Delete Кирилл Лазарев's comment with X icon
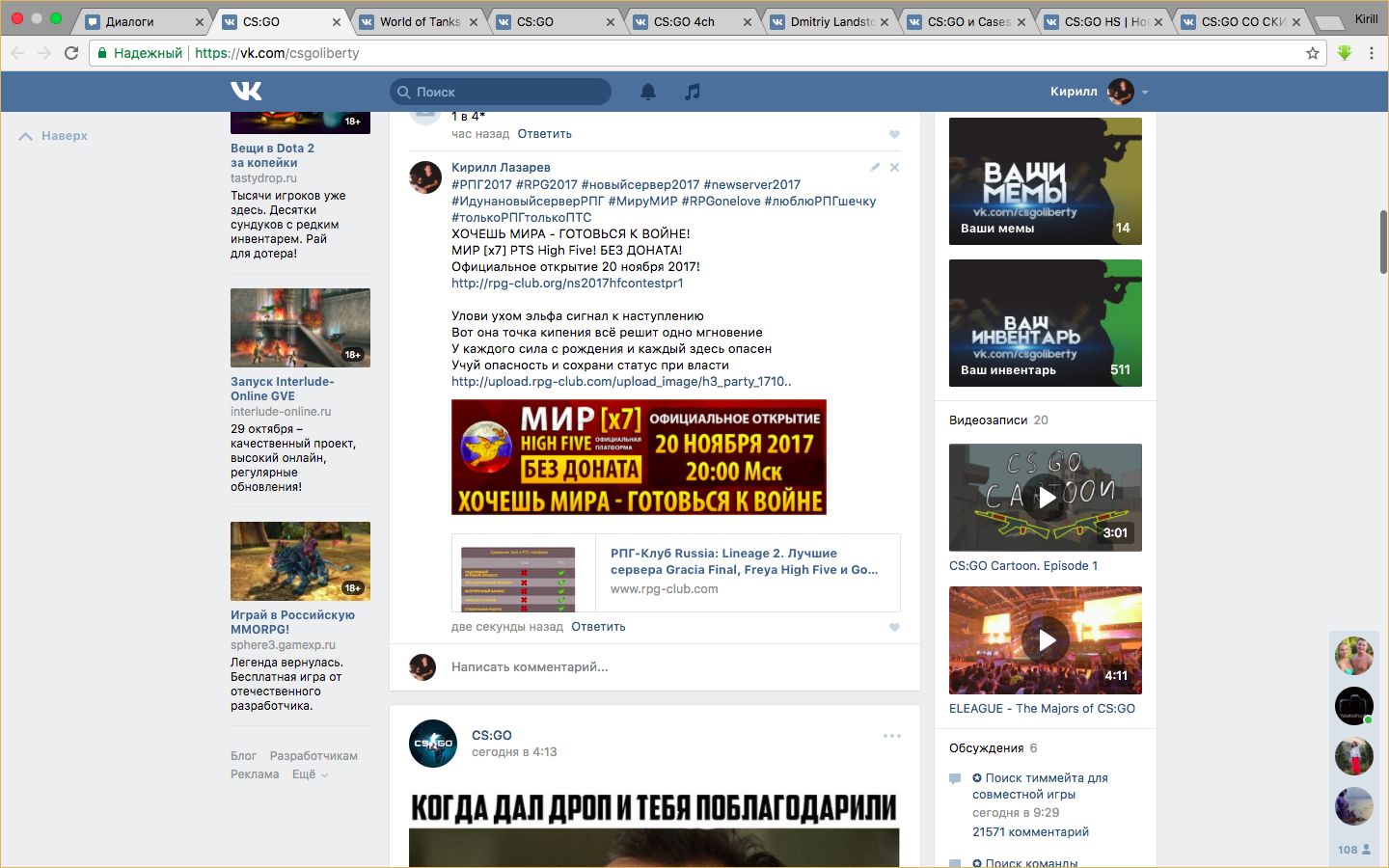 click(894, 167)
